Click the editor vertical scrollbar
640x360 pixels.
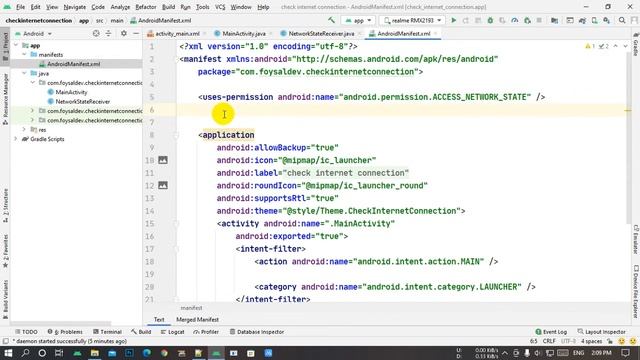(x=628, y=138)
